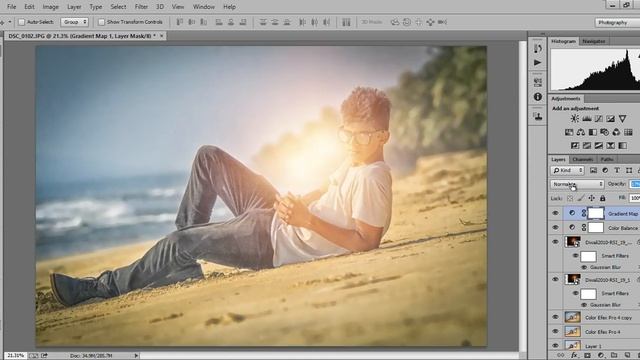Toggle lock all padlock icon
The width and height of the screenshot is (640, 360).
coord(602,198)
